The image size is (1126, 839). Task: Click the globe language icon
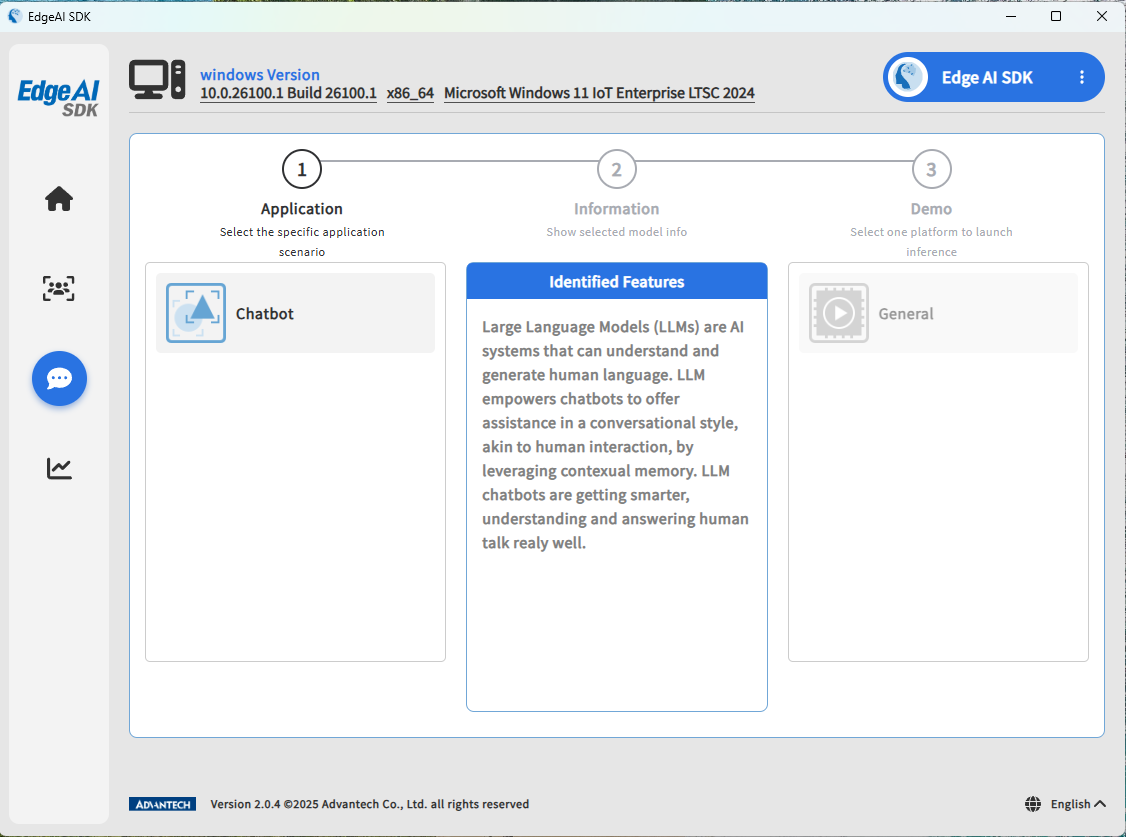1033,804
